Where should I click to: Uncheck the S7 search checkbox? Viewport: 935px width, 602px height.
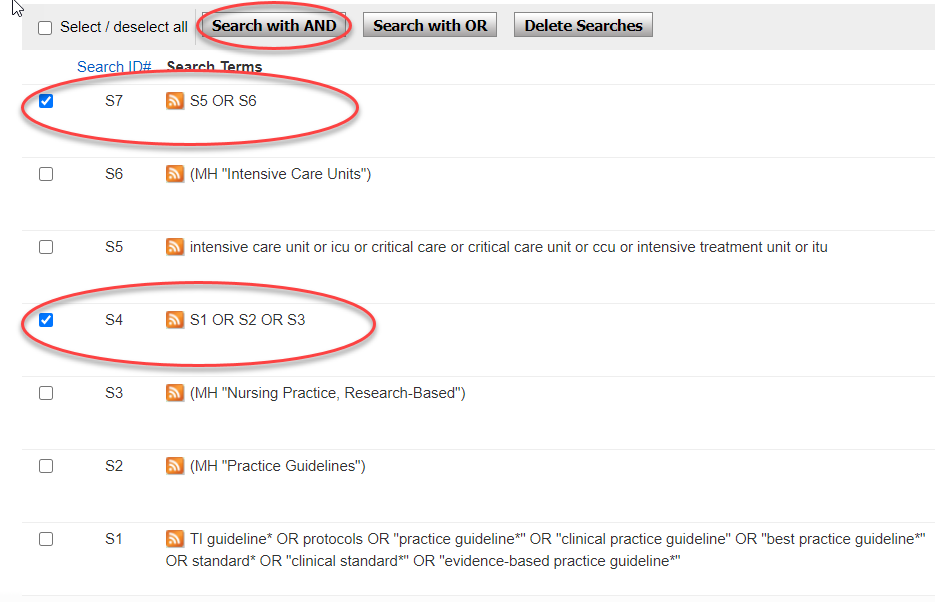click(46, 101)
